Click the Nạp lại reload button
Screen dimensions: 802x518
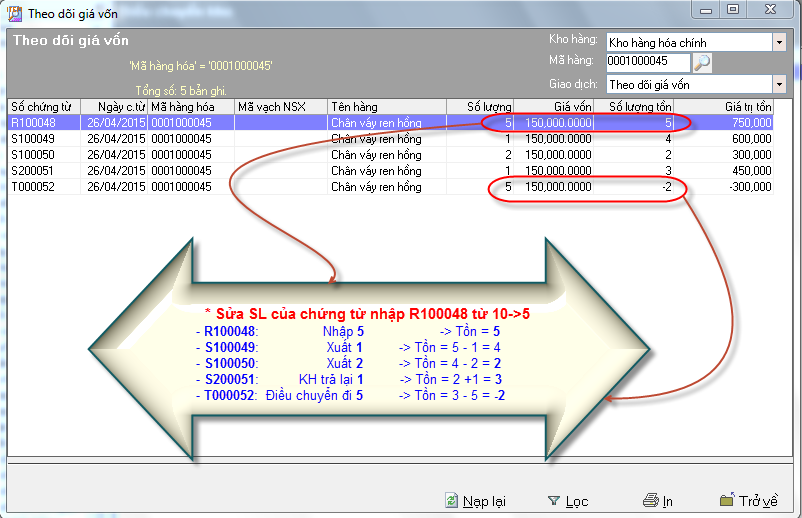pyautogui.click(x=476, y=501)
